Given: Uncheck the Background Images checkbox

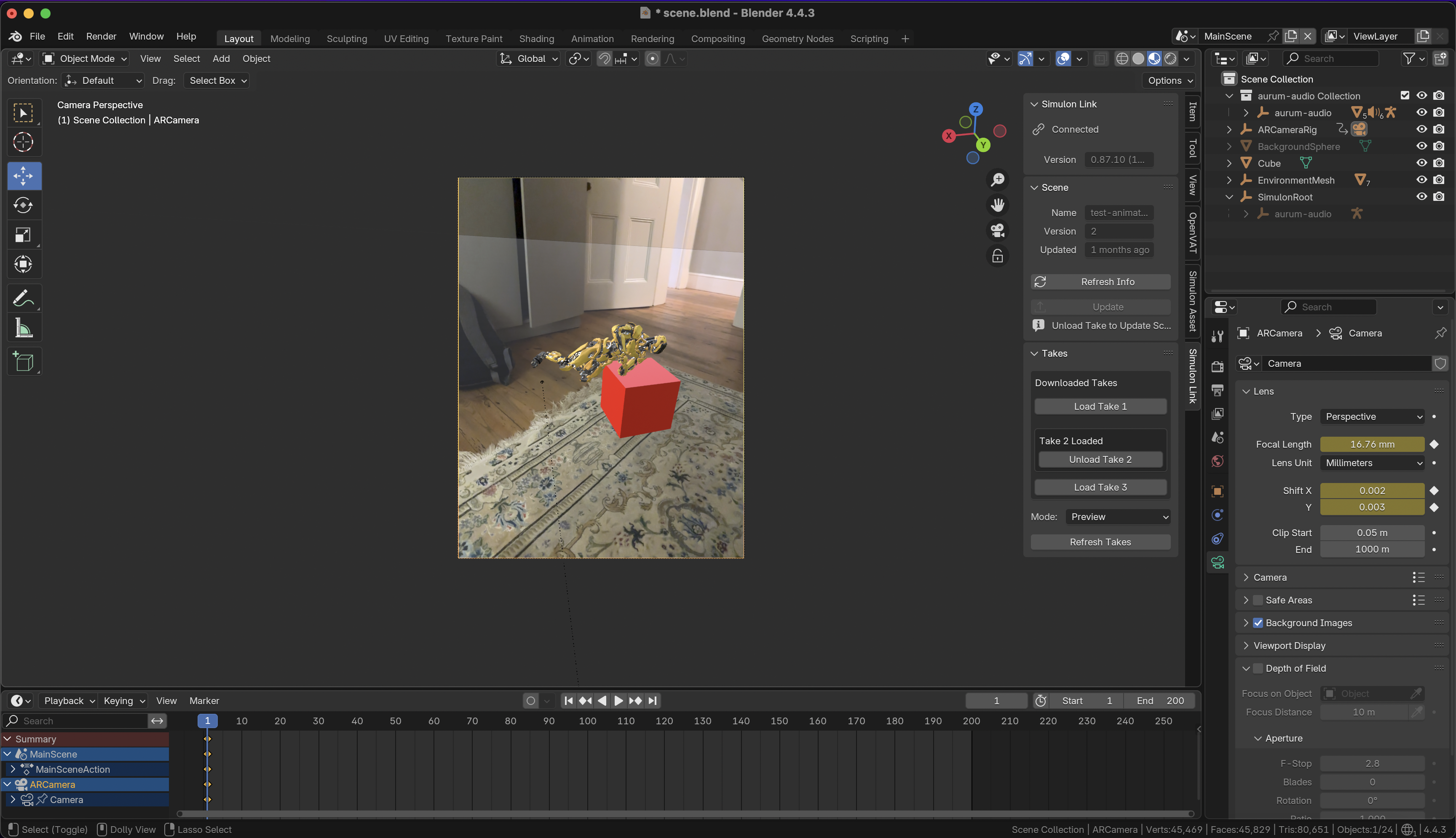Looking at the screenshot, I should [1258, 623].
